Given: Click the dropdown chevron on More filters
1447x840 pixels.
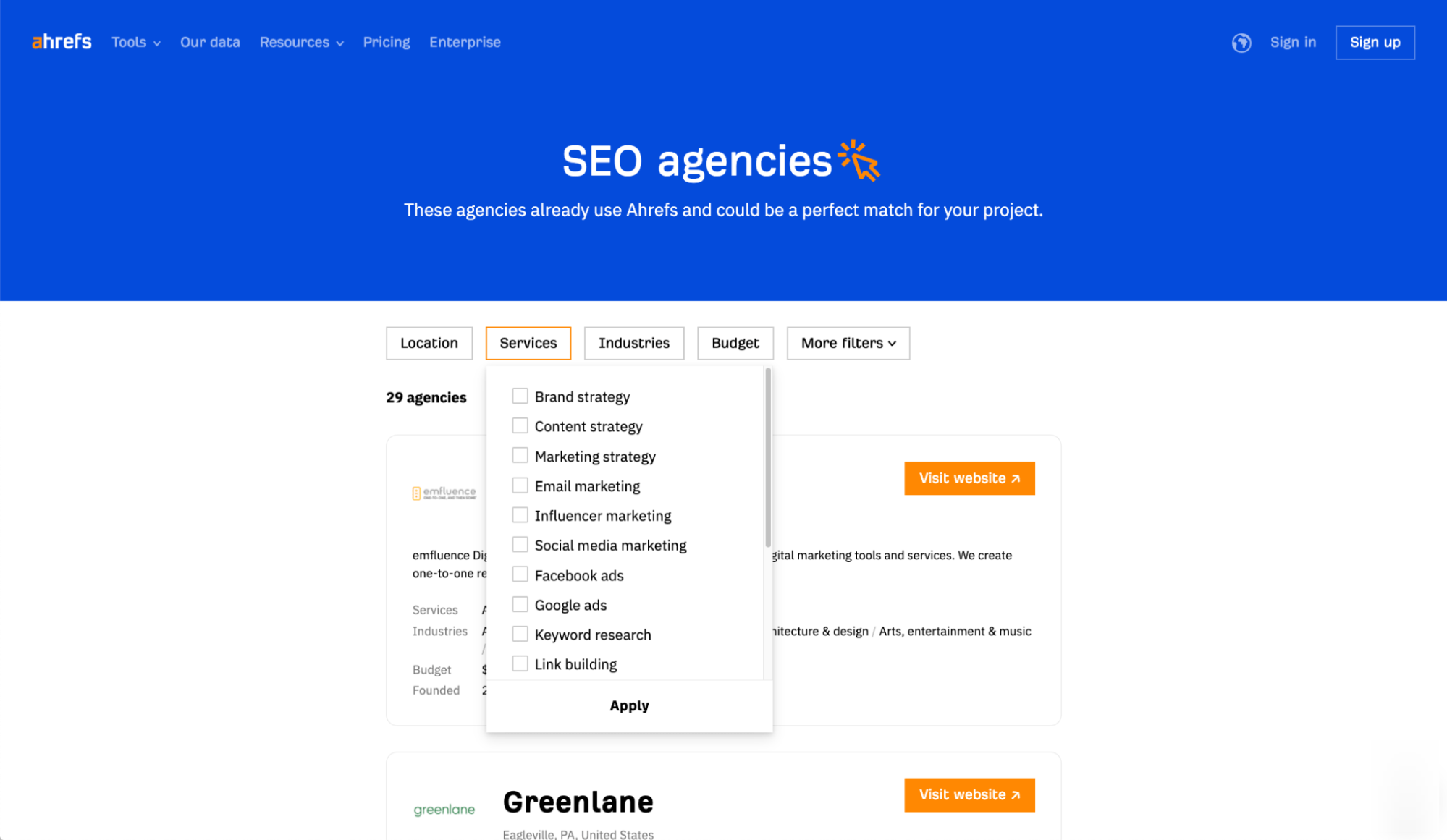Looking at the screenshot, I should [892, 344].
